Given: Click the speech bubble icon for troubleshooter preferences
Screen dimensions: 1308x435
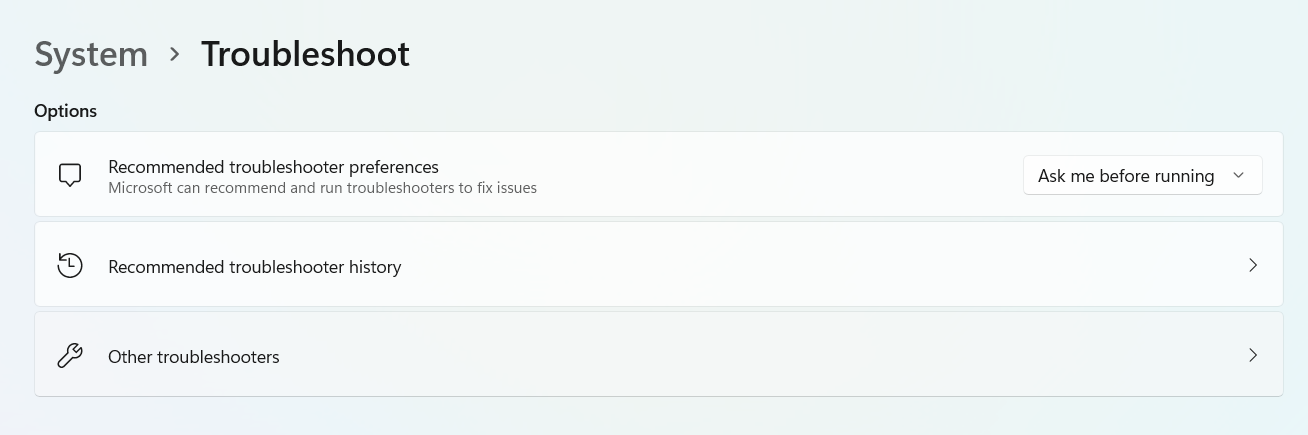Looking at the screenshot, I should pyautogui.click(x=70, y=175).
